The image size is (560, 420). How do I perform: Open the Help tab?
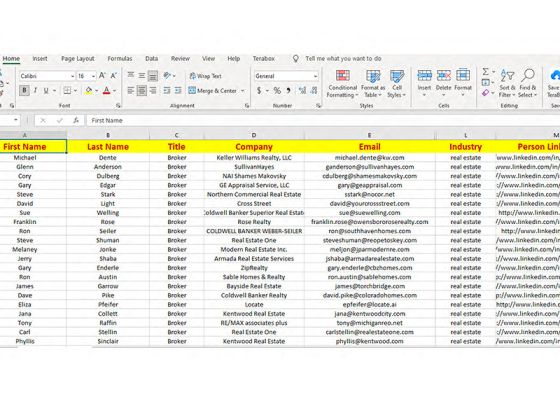tap(234, 59)
